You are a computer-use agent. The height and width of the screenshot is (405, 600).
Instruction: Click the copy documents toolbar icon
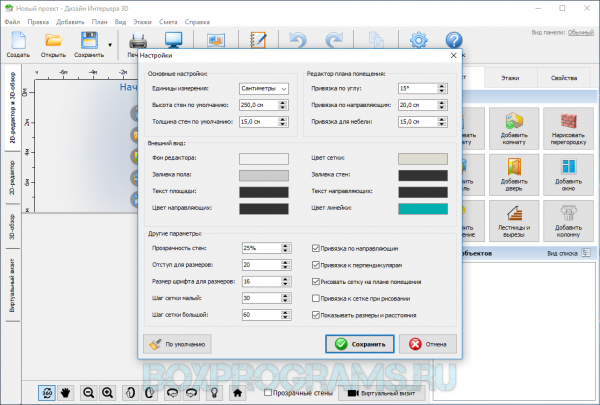[376, 40]
